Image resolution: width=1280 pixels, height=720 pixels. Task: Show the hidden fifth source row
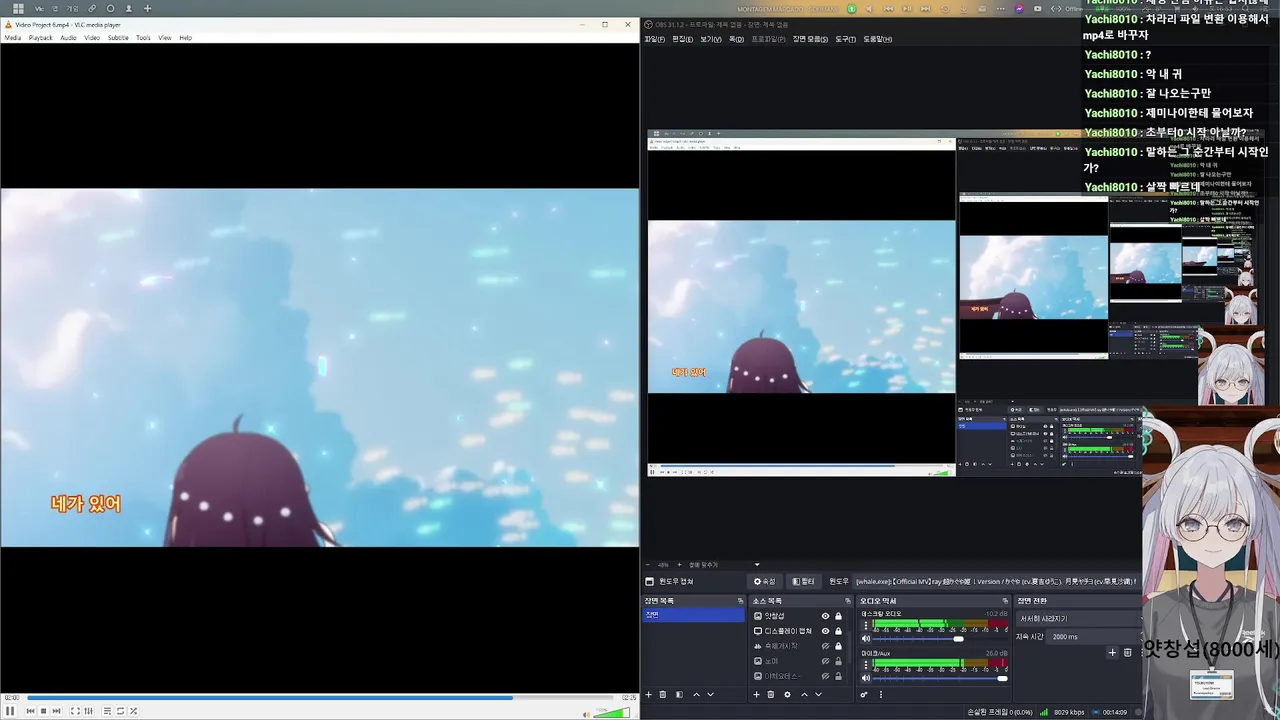(825, 676)
